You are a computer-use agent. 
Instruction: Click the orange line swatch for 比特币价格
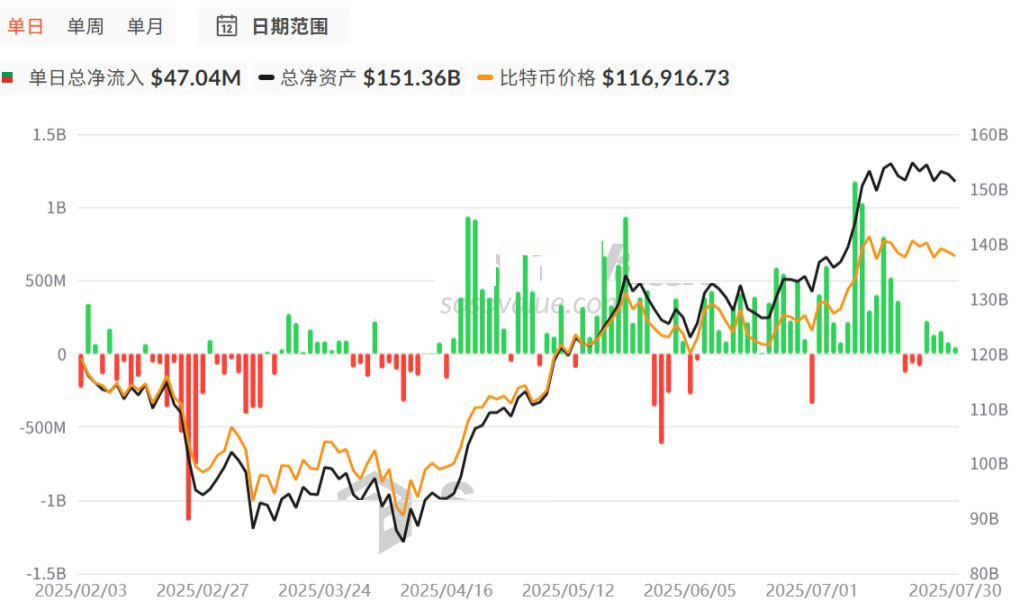(486, 78)
